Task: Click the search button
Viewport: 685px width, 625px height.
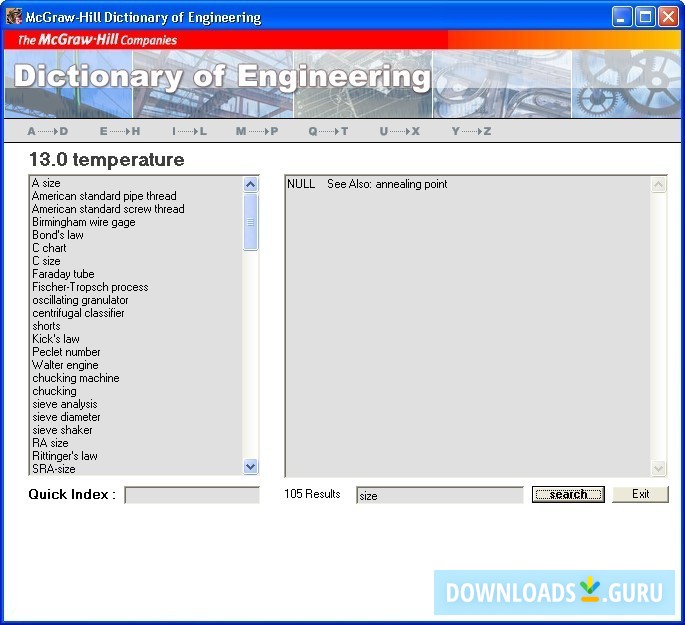Action: (568, 494)
